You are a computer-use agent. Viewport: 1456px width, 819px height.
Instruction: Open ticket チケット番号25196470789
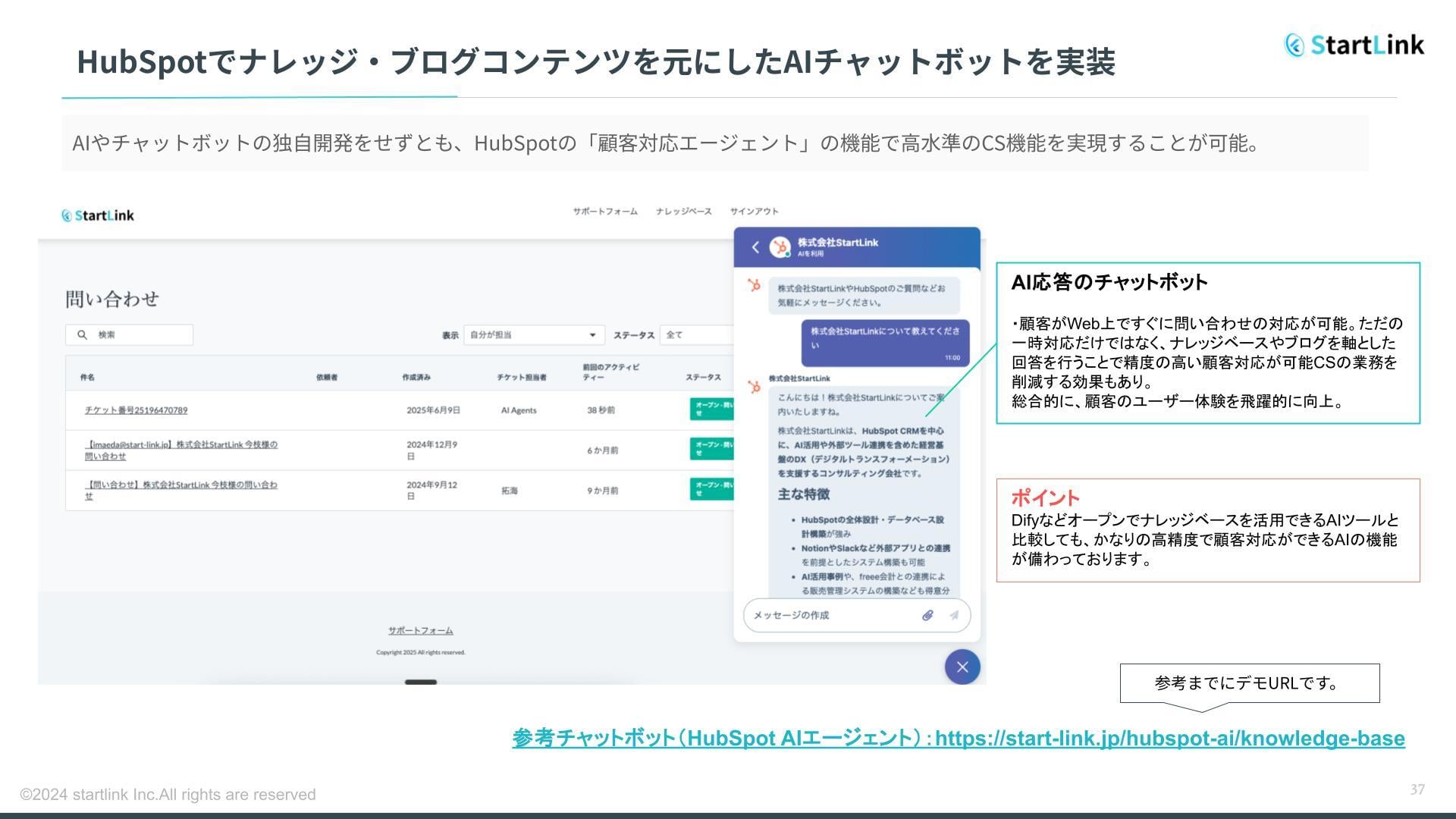(136, 410)
